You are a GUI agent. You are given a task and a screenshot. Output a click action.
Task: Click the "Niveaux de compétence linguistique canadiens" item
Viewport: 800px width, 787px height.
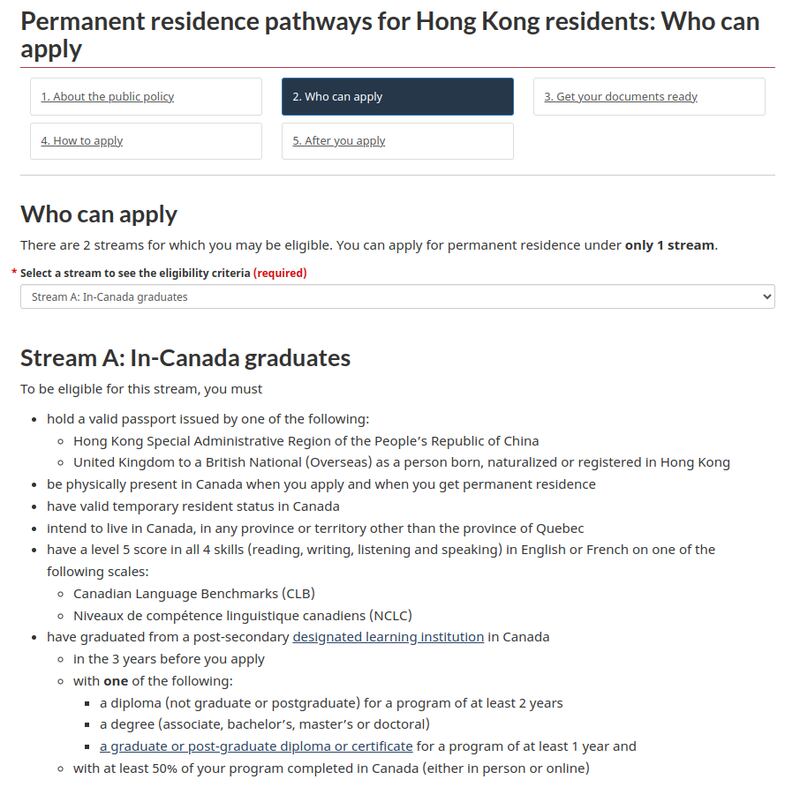pos(242,615)
